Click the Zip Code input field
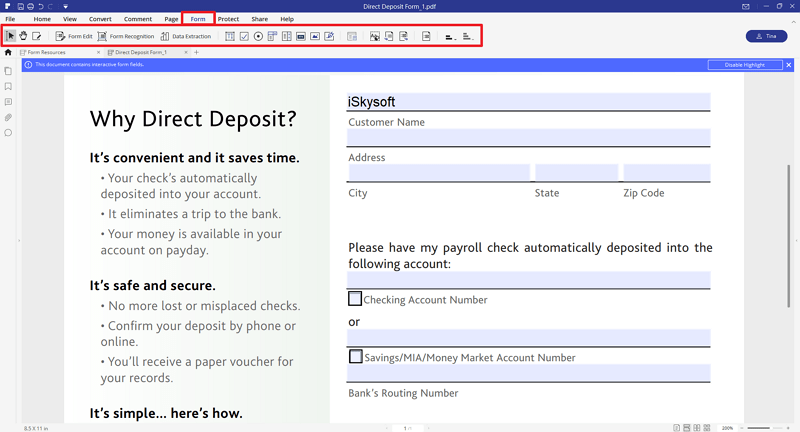This screenshot has height=432, width=800. click(667, 172)
